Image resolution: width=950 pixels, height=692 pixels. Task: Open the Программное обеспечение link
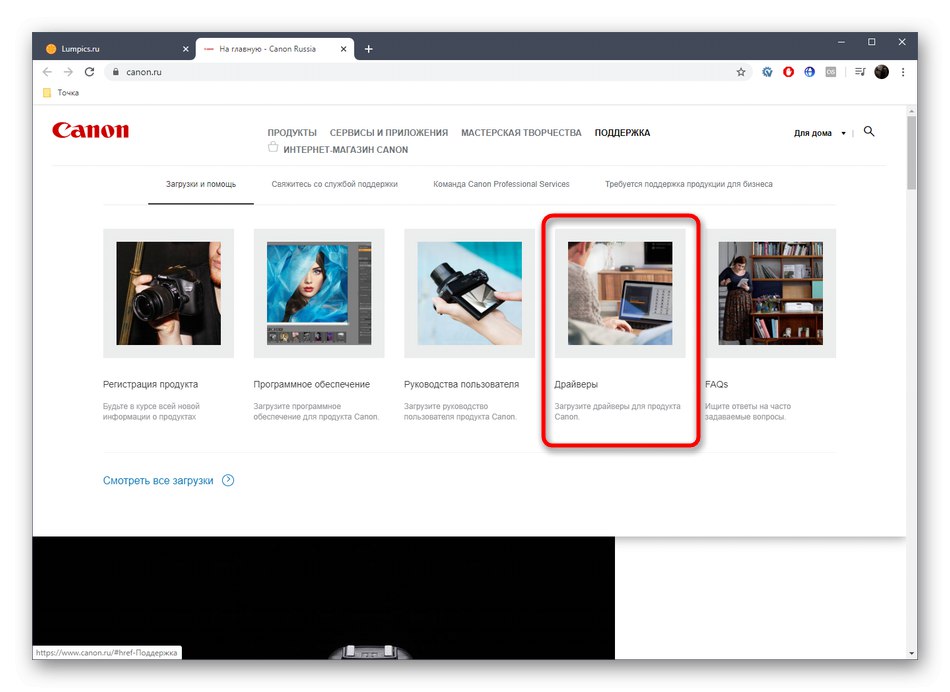coord(311,384)
